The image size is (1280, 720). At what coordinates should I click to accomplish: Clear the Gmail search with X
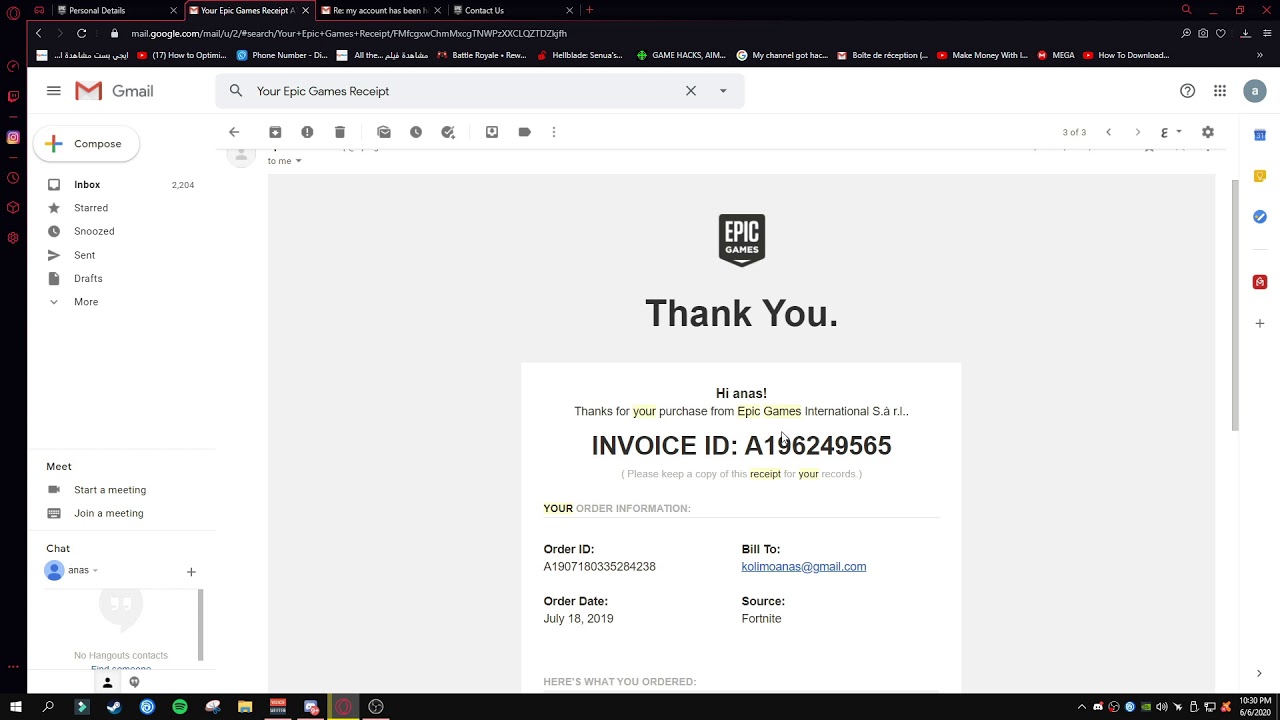point(690,91)
